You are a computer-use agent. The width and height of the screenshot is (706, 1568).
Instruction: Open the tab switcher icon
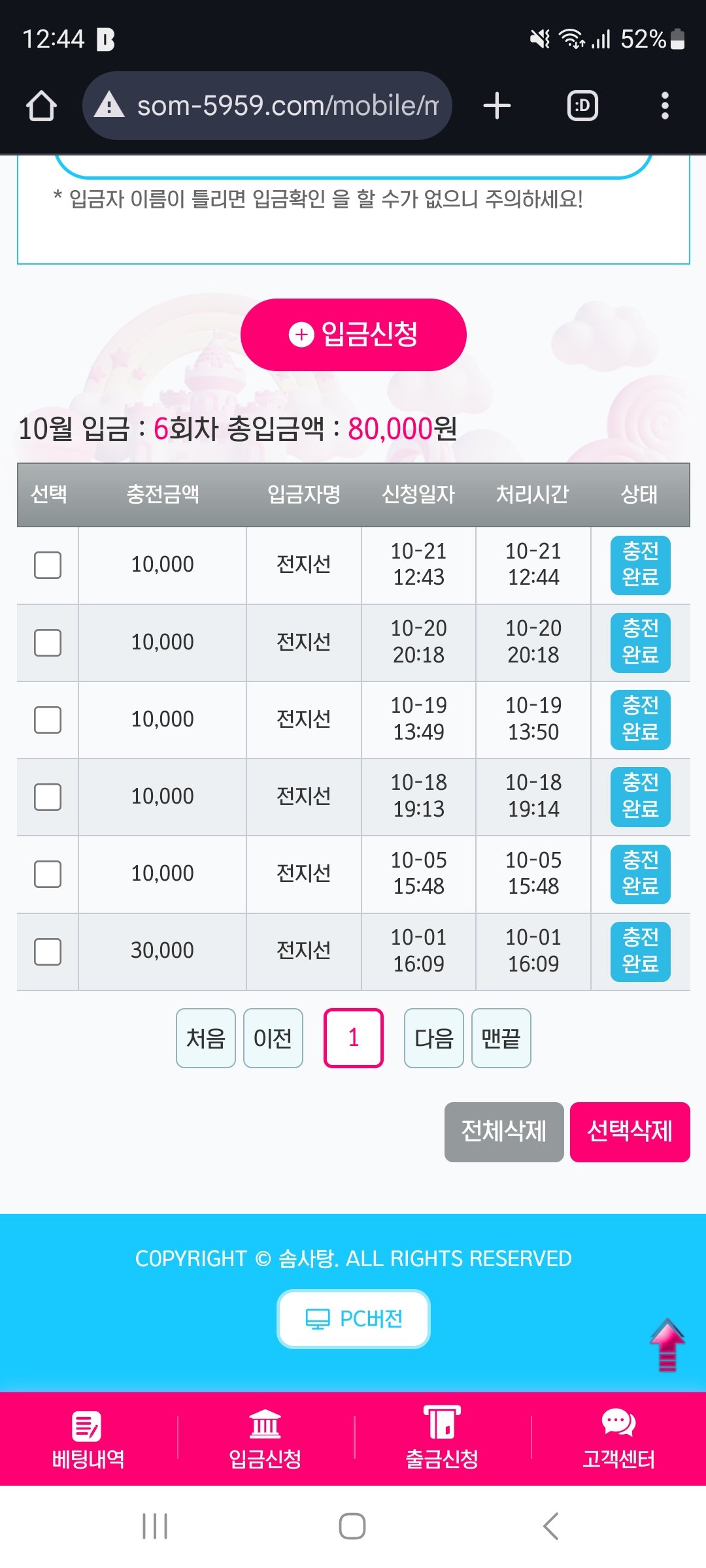click(x=582, y=106)
